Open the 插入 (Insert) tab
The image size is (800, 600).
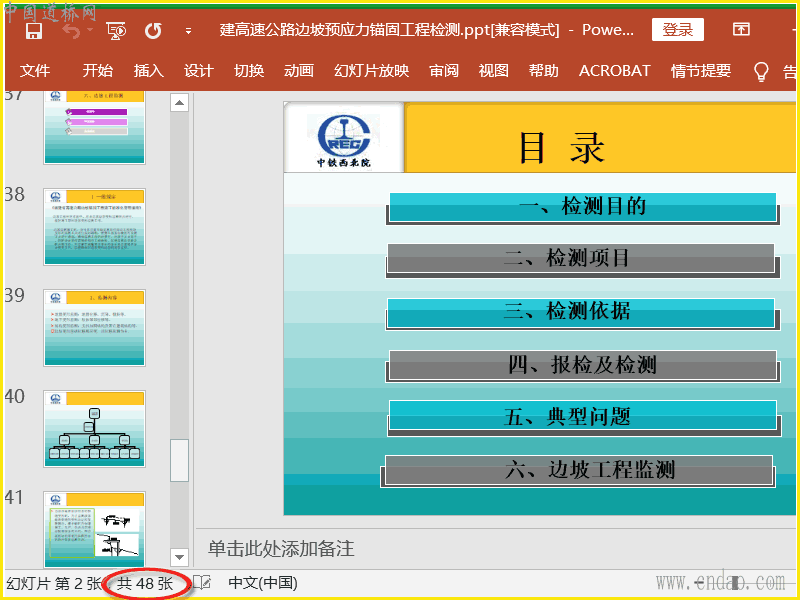[x=148, y=71]
